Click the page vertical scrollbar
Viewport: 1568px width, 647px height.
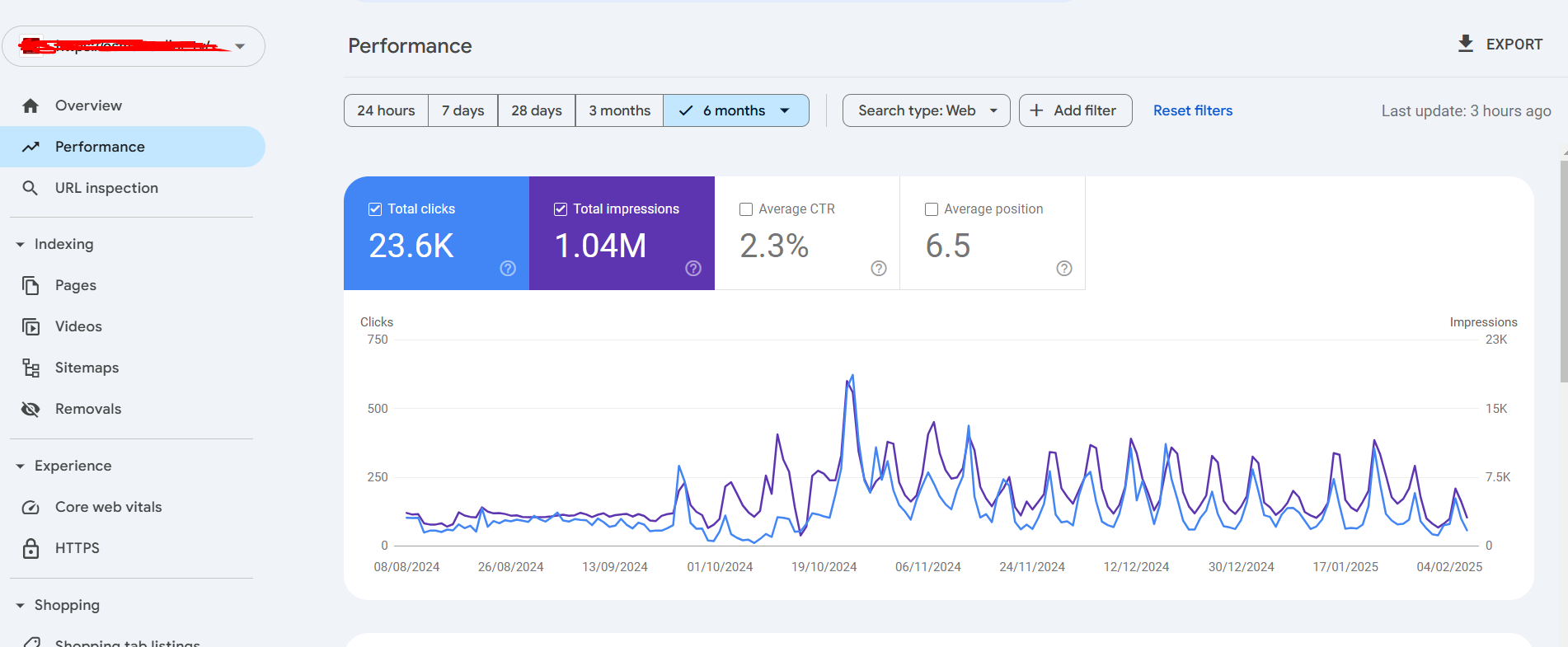tap(1563, 272)
